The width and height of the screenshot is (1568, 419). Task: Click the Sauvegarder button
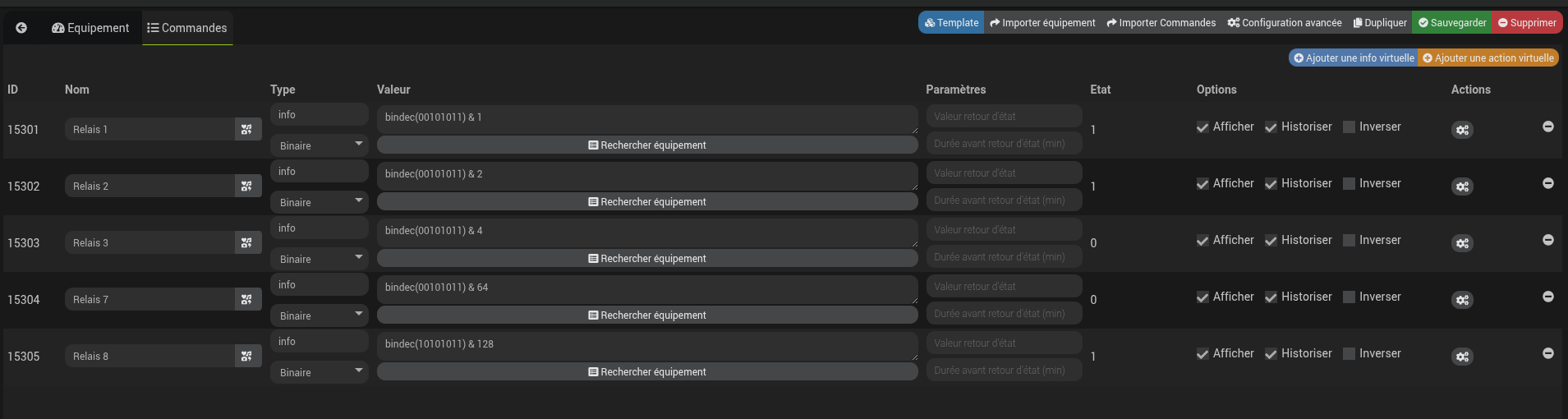(1451, 23)
